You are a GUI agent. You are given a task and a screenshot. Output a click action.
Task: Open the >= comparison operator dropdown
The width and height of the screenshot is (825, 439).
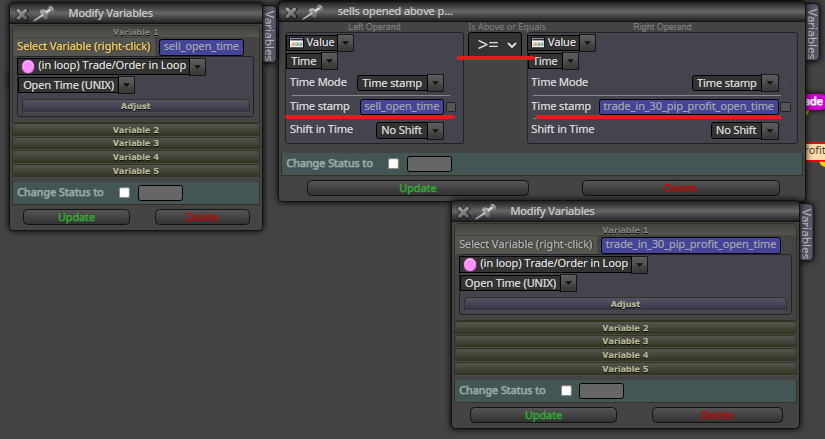pos(495,45)
